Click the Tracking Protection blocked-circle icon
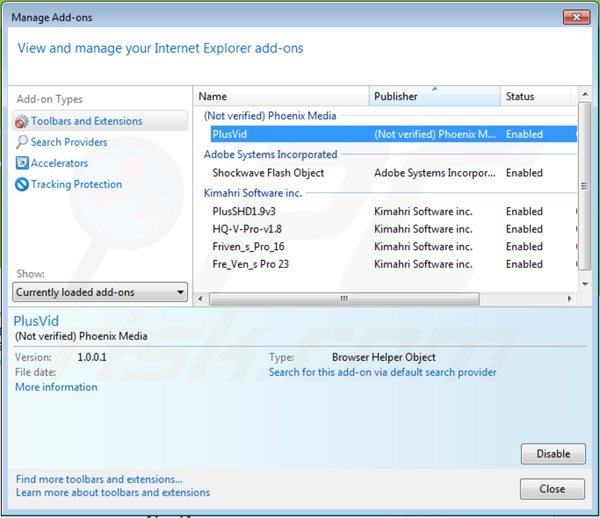This screenshot has width=600, height=518. [x=22, y=184]
